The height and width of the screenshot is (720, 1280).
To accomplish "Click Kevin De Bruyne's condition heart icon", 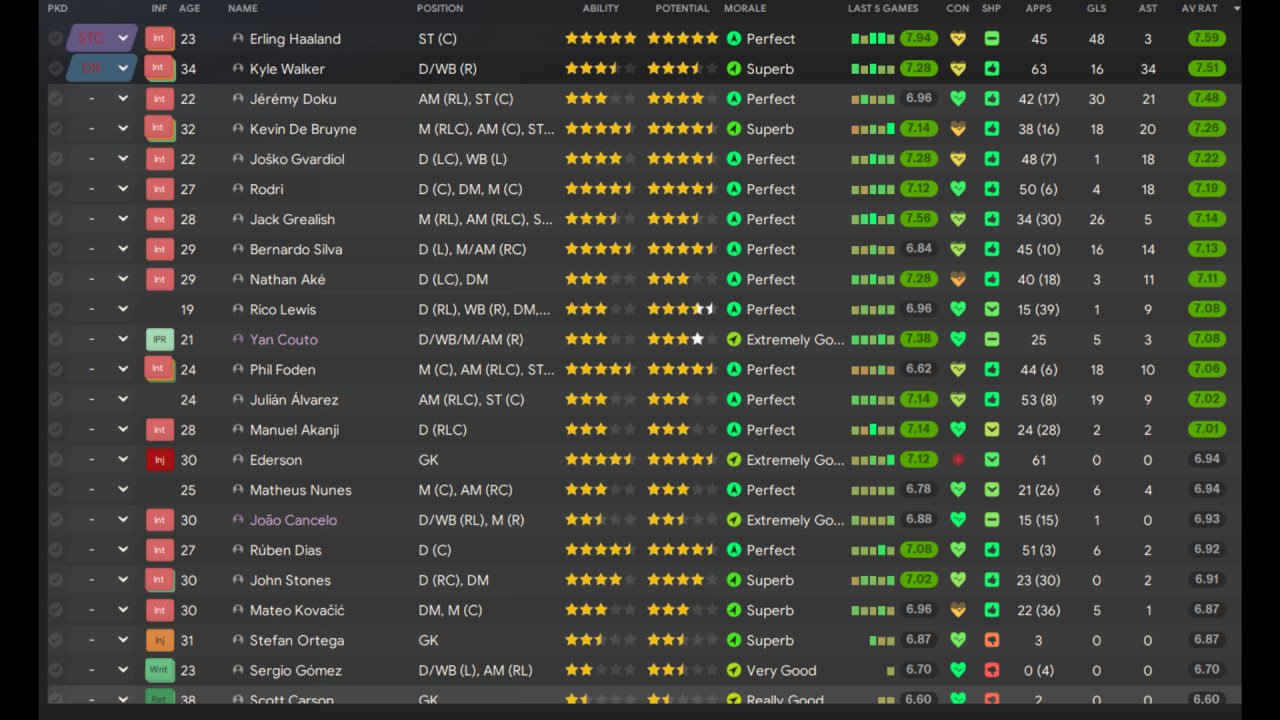I will pos(958,129).
